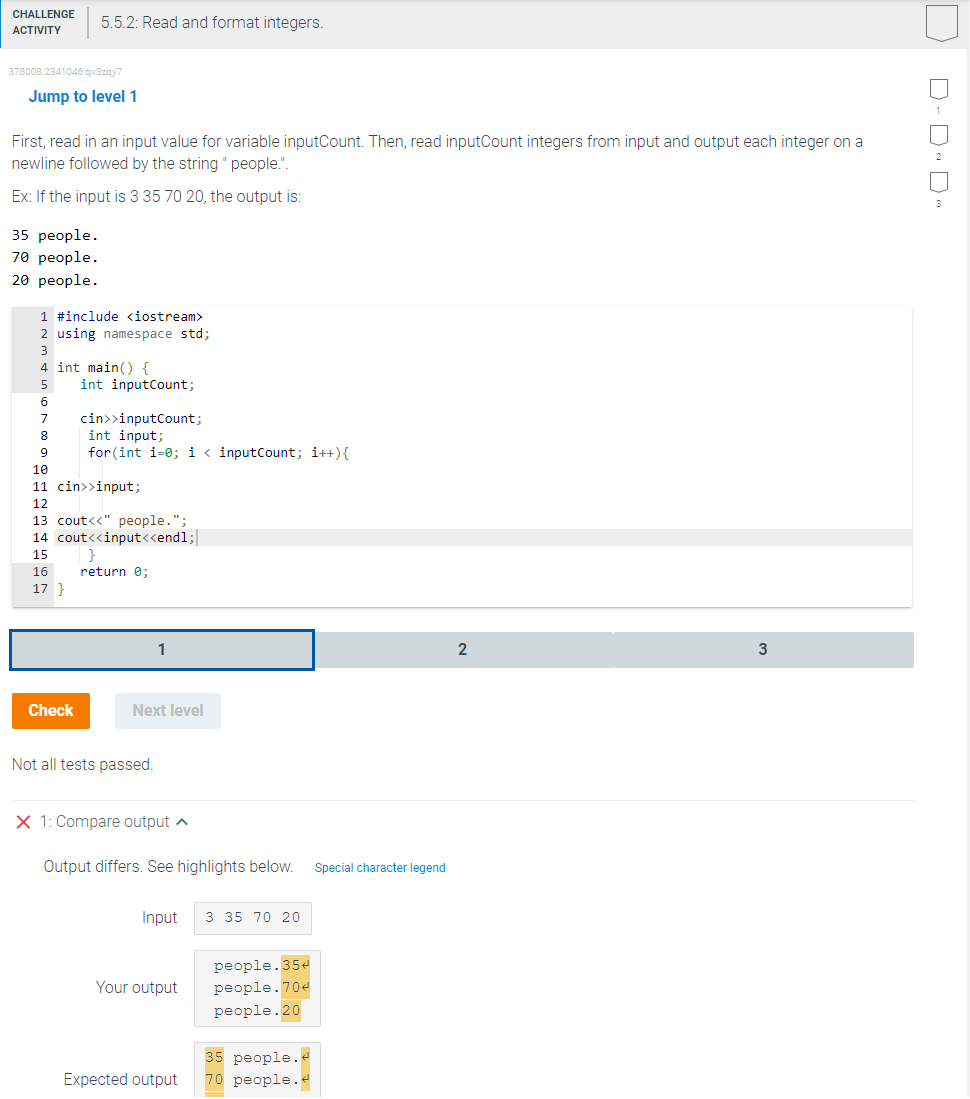Click the highlighted whitespace before 35

click(x=214, y=1057)
